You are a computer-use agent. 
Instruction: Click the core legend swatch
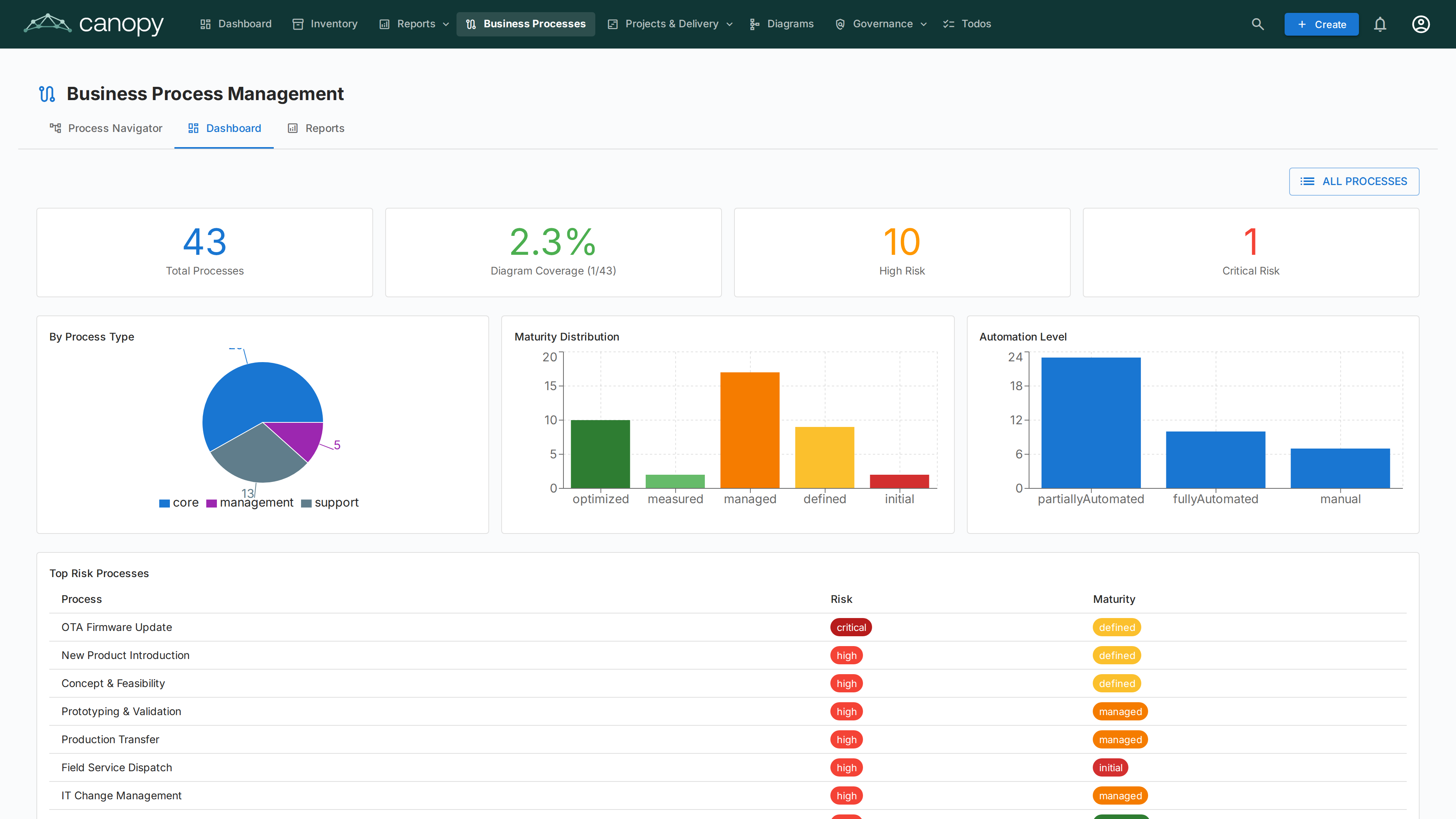(x=165, y=503)
